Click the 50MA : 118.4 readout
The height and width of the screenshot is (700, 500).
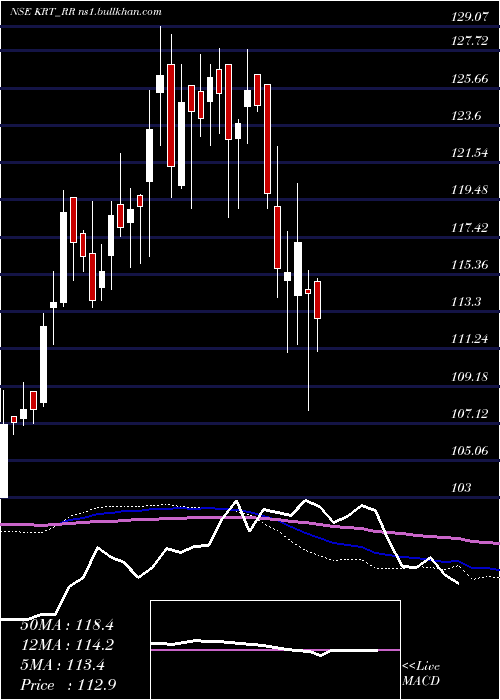coord(67,625)
